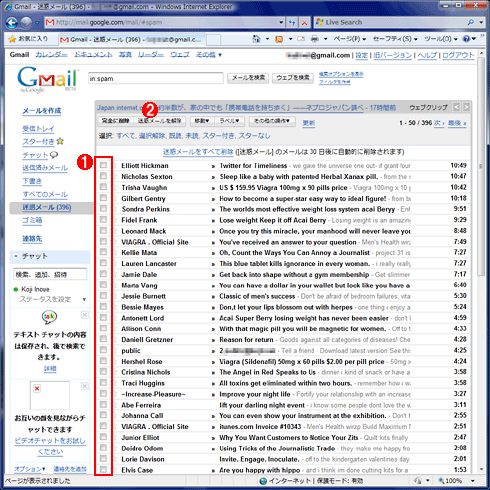The height and width of the screenshot is (490, 490).
Task: Click the broken image placeholder in video chat box
Action: 50,395
